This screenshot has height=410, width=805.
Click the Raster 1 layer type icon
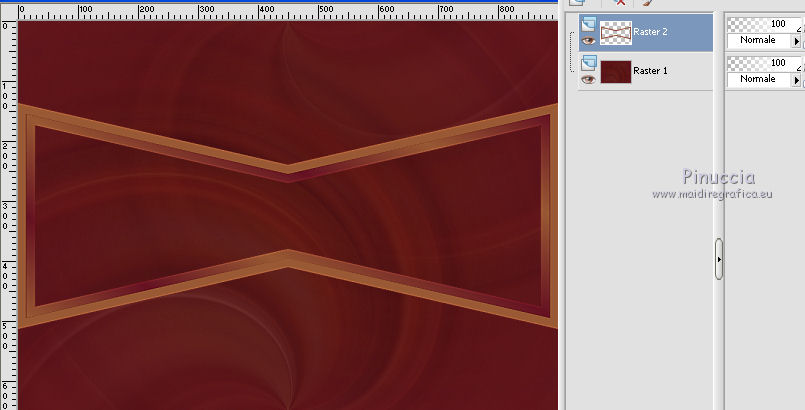[x=588, y=64]
